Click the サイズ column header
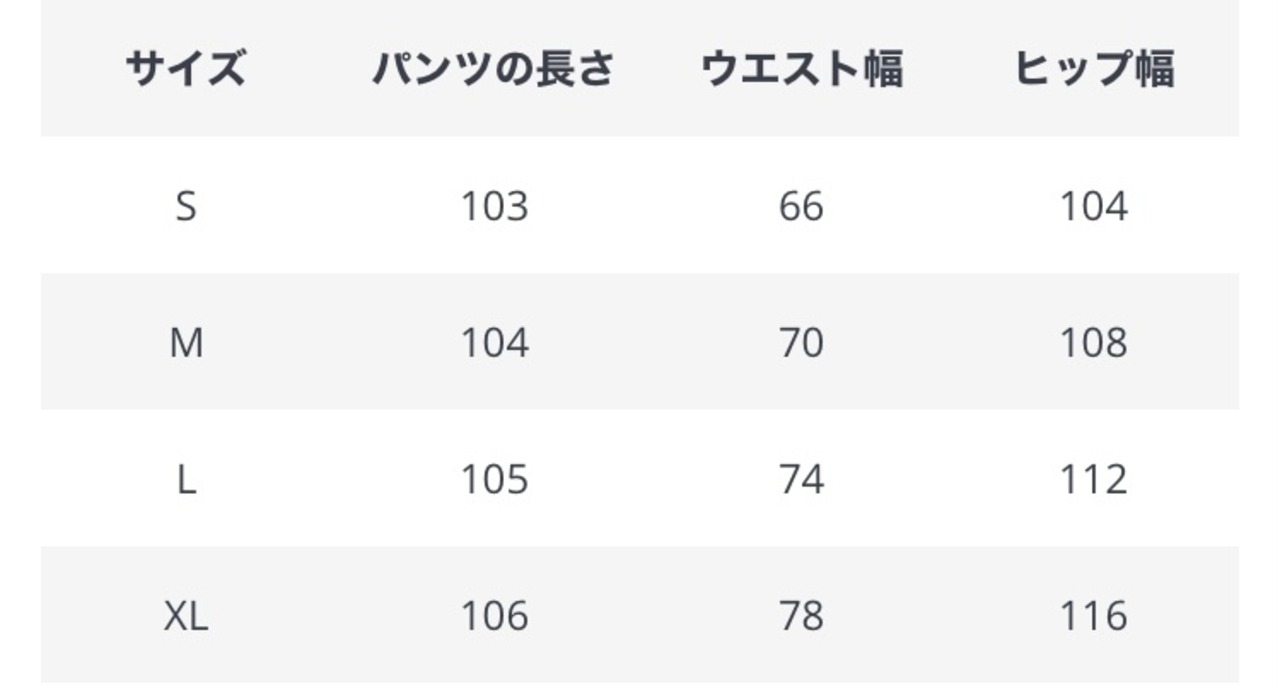 tap(186, 70)
